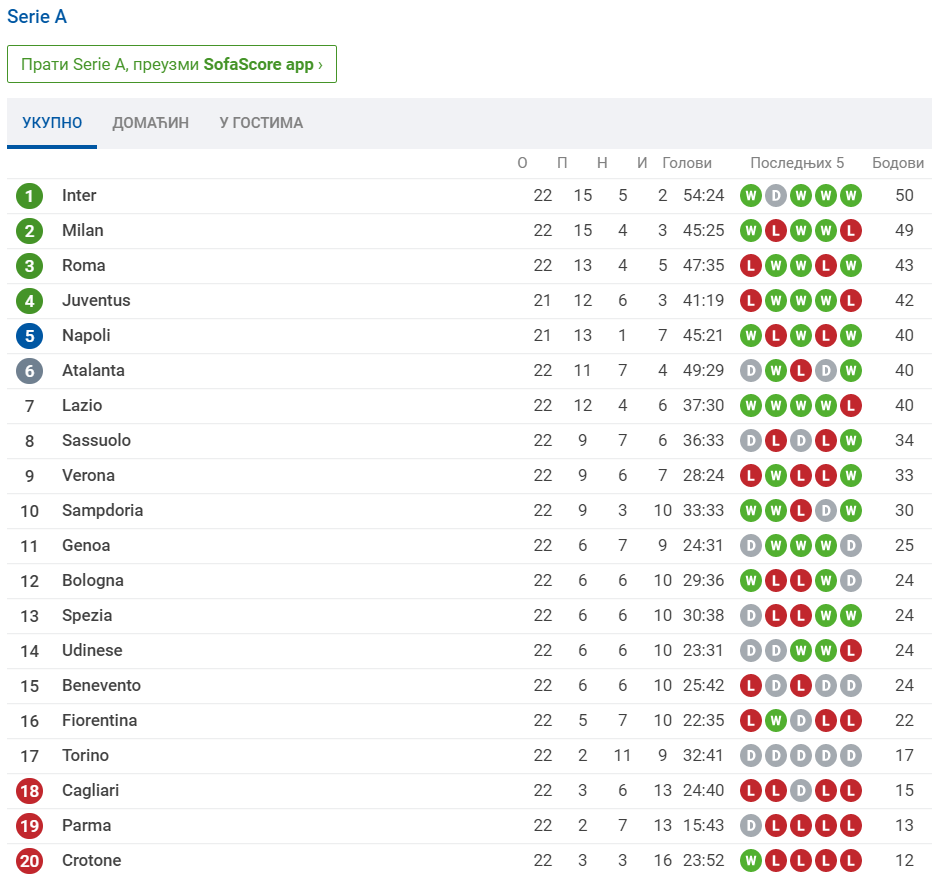Open the Juventus team link

[96, 301]
